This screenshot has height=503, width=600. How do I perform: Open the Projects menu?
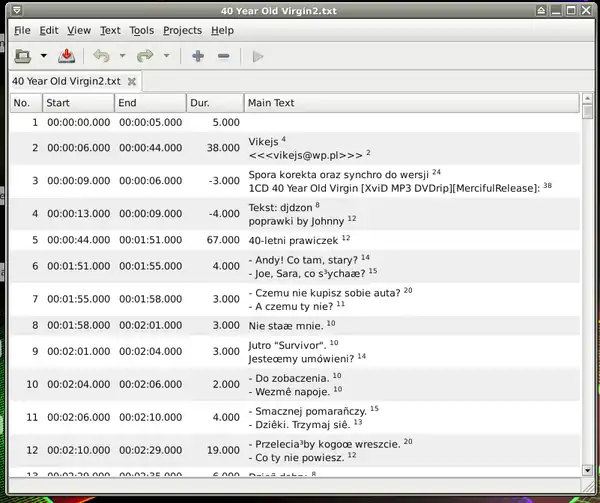(x=182, y=31)
